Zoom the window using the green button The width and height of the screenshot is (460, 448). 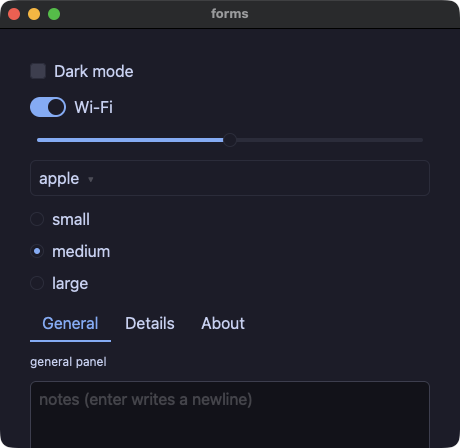(54, 14)
